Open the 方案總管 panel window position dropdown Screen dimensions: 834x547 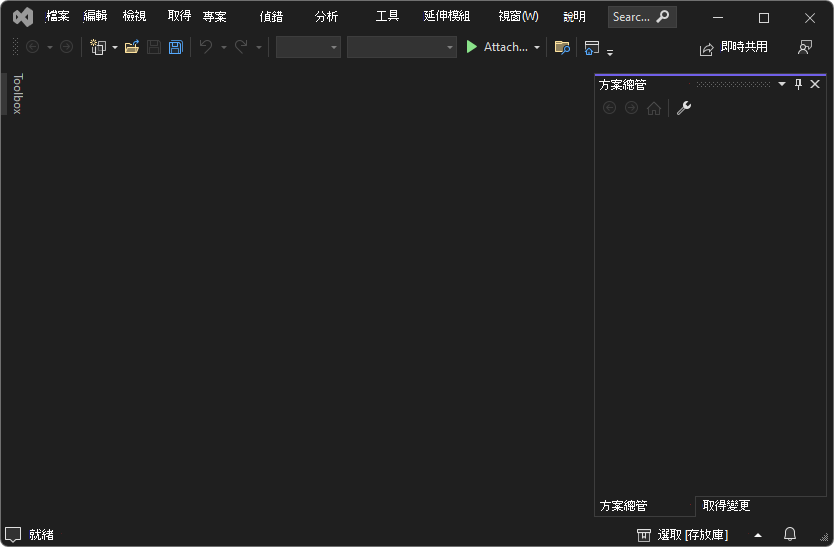[x=782, y=84]
